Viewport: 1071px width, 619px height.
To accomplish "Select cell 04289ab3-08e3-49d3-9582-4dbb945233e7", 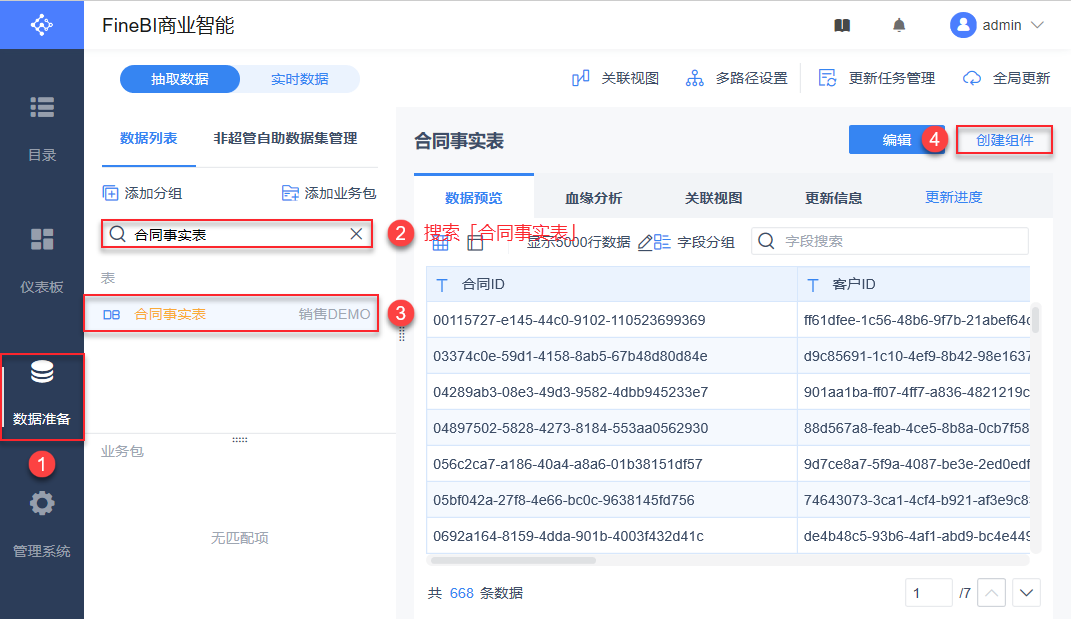I will coord(611,392).
